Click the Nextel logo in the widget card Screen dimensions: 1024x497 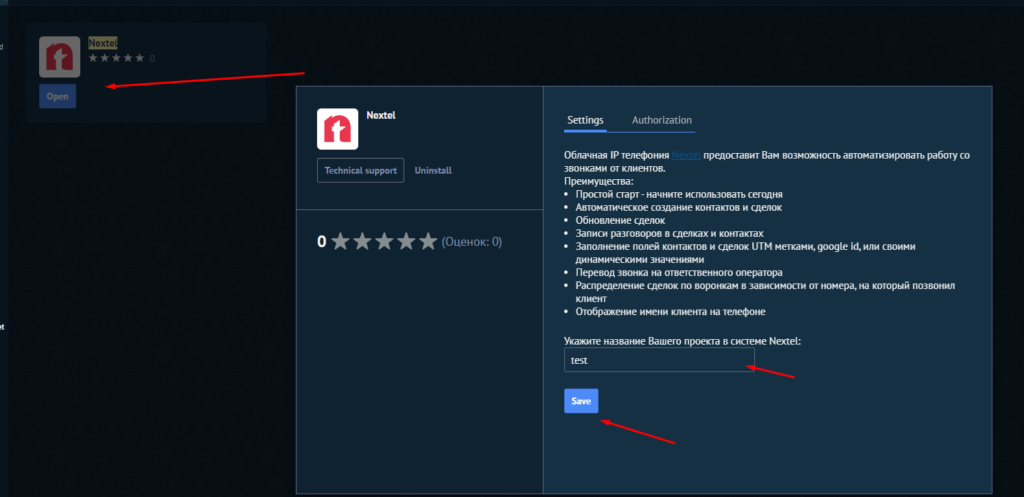[59, 57]
